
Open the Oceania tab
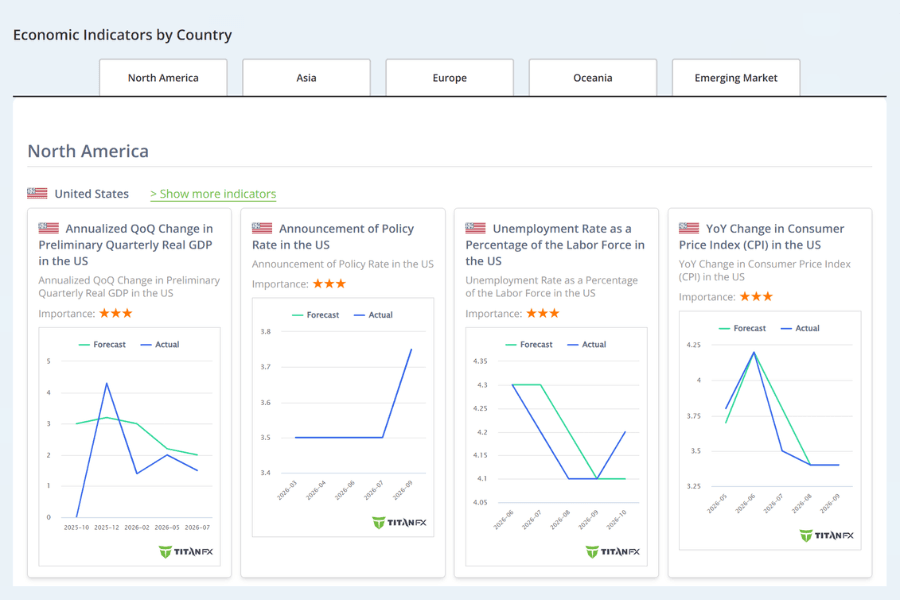(592, 78)
